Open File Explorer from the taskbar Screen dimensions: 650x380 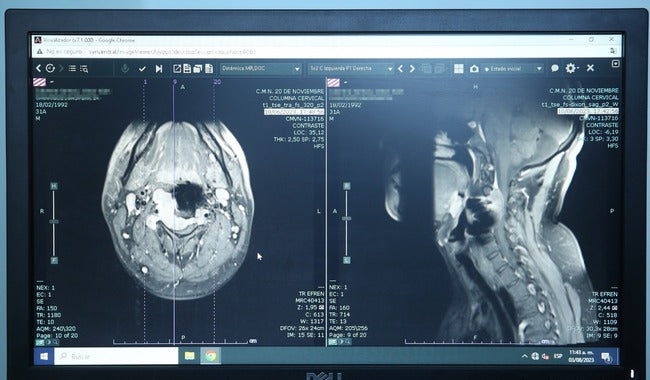point(189,356)
